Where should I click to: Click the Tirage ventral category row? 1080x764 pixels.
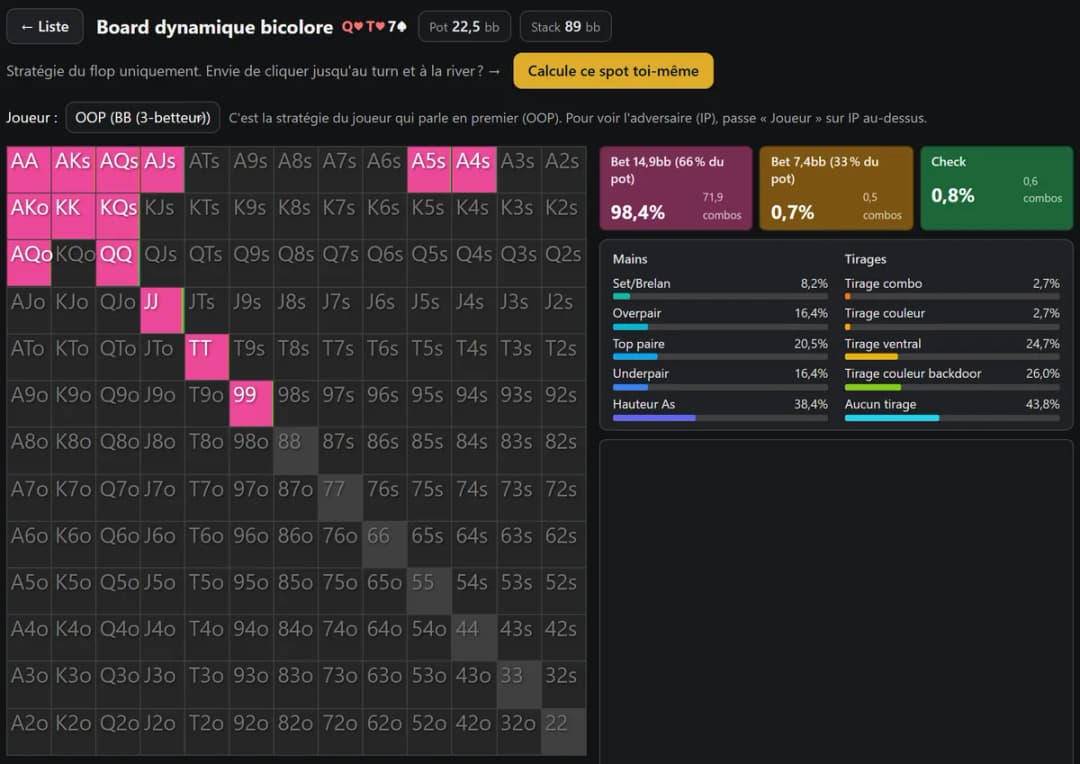(952, 349)
